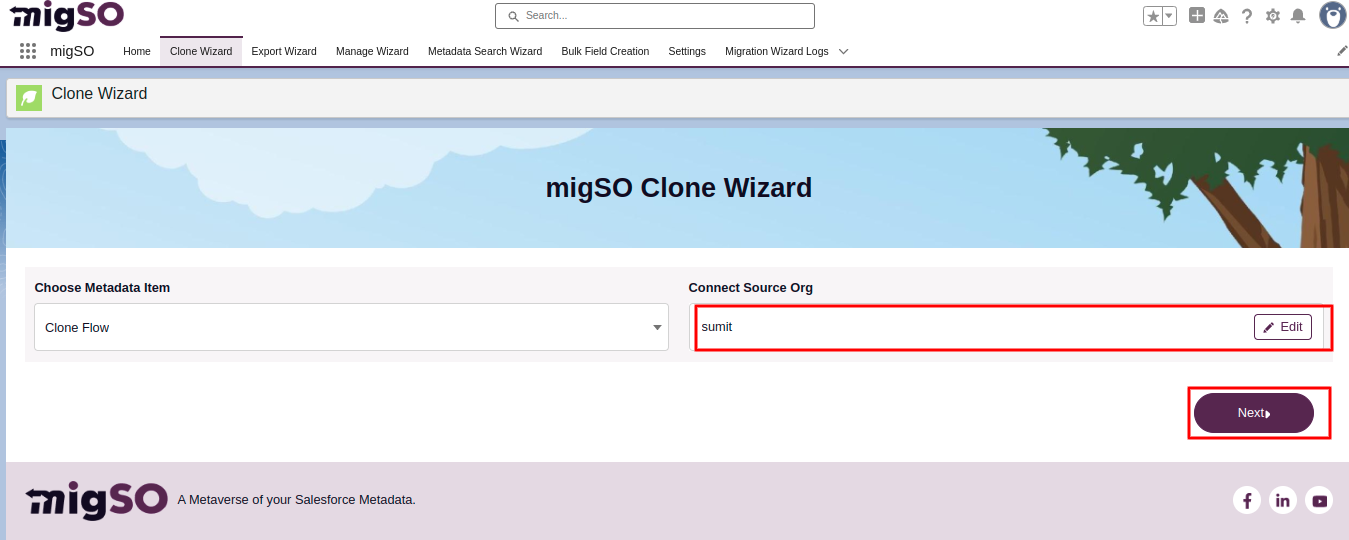
Task: Click Edit for source org sumit
Action: pyautogui.click(x=1282, y=327)
